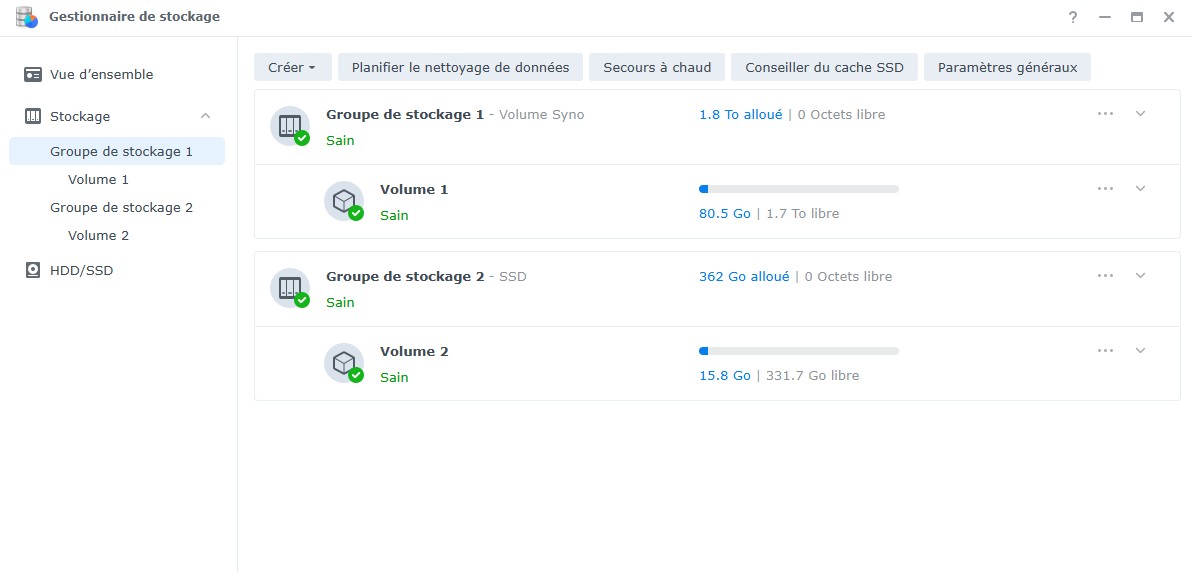Click the 15.8 Go usage value

724,376
